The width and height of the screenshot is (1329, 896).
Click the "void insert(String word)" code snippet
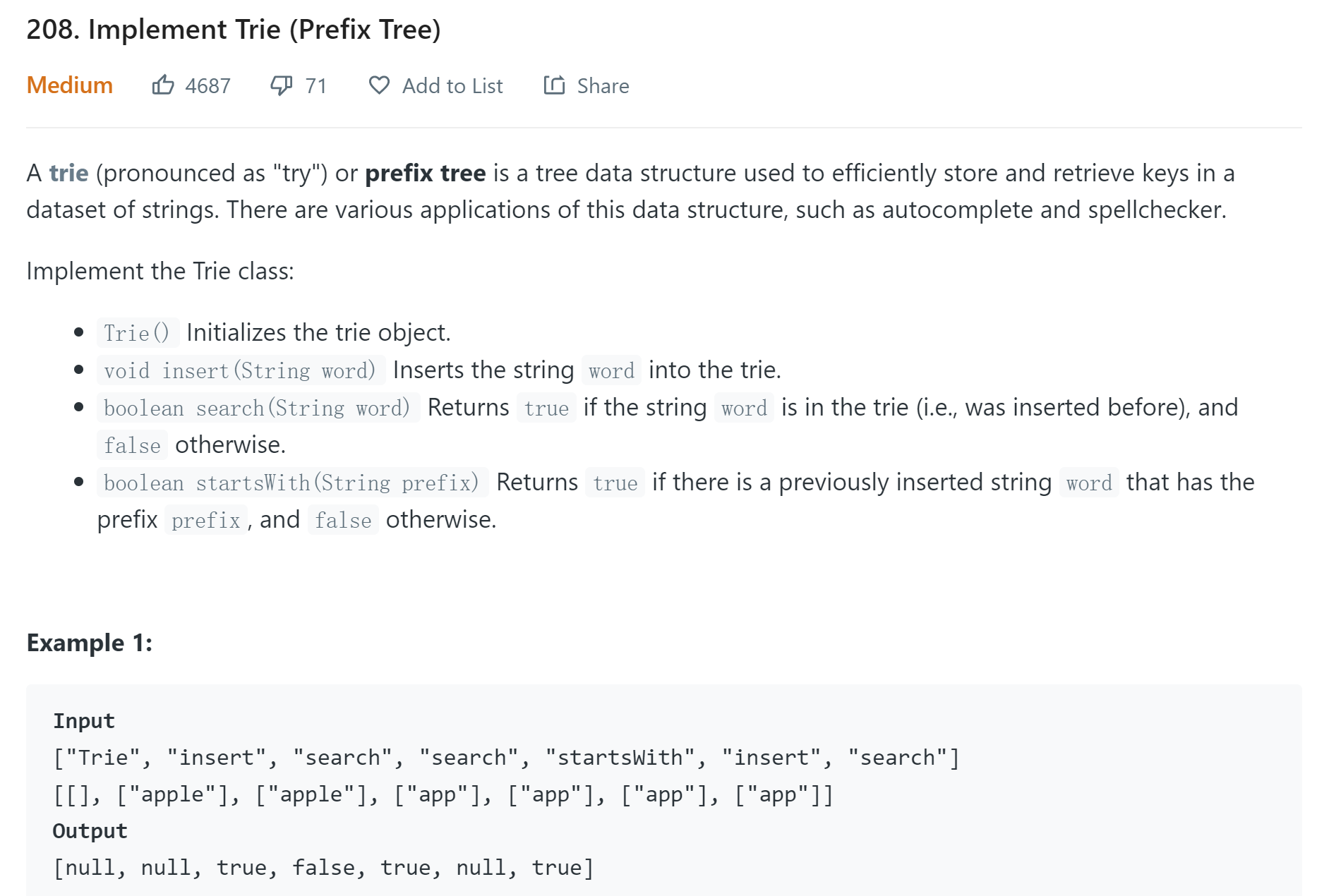click(240, 370)
